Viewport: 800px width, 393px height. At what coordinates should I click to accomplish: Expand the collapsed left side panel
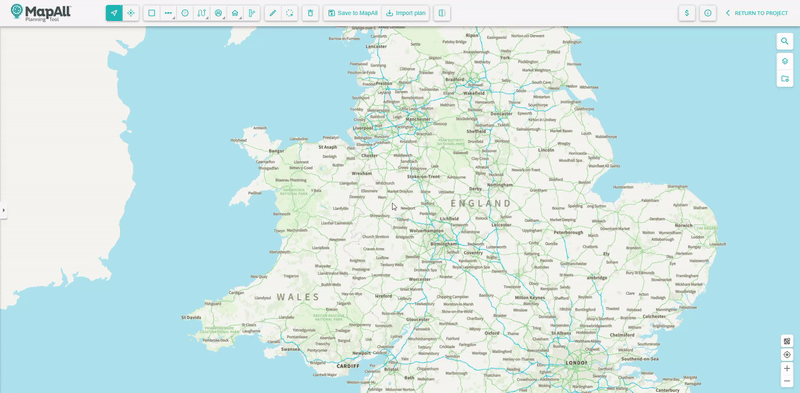click(4, 210)
